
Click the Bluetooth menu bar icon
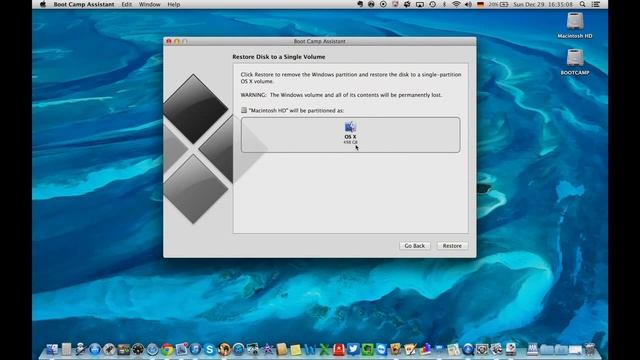tap(444, 4)
